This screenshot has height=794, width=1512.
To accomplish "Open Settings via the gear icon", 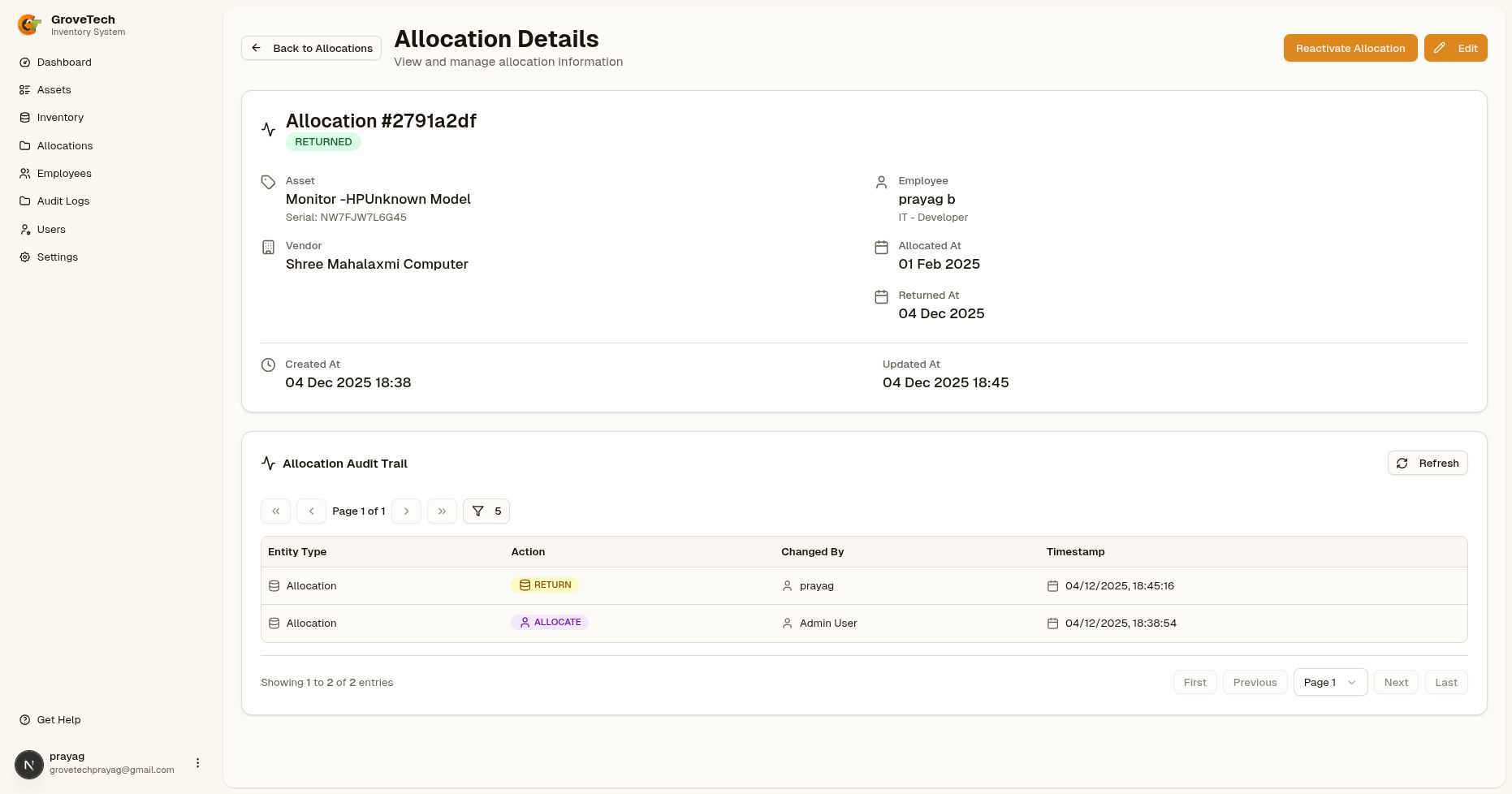I will point(24,257).
